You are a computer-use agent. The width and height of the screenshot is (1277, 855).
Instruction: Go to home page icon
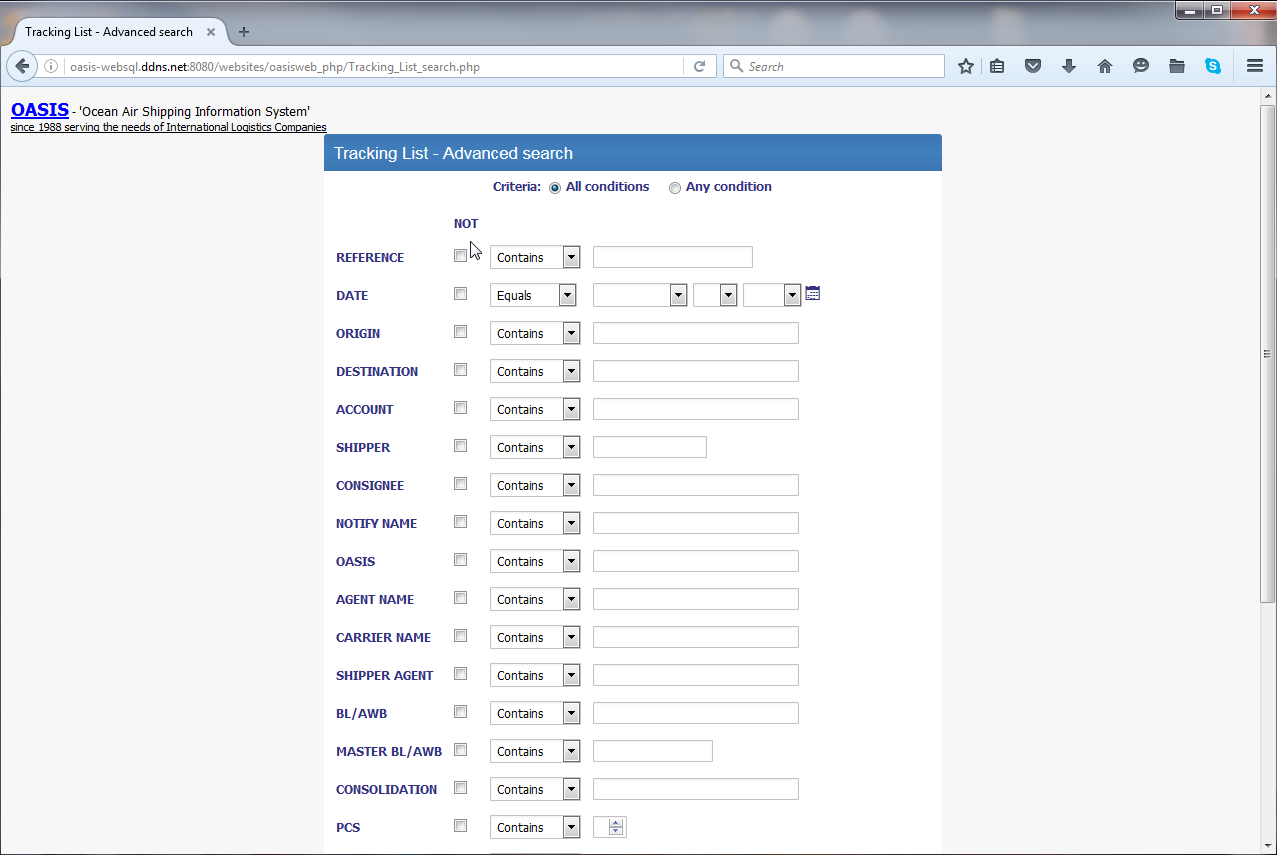point(1105,67)
